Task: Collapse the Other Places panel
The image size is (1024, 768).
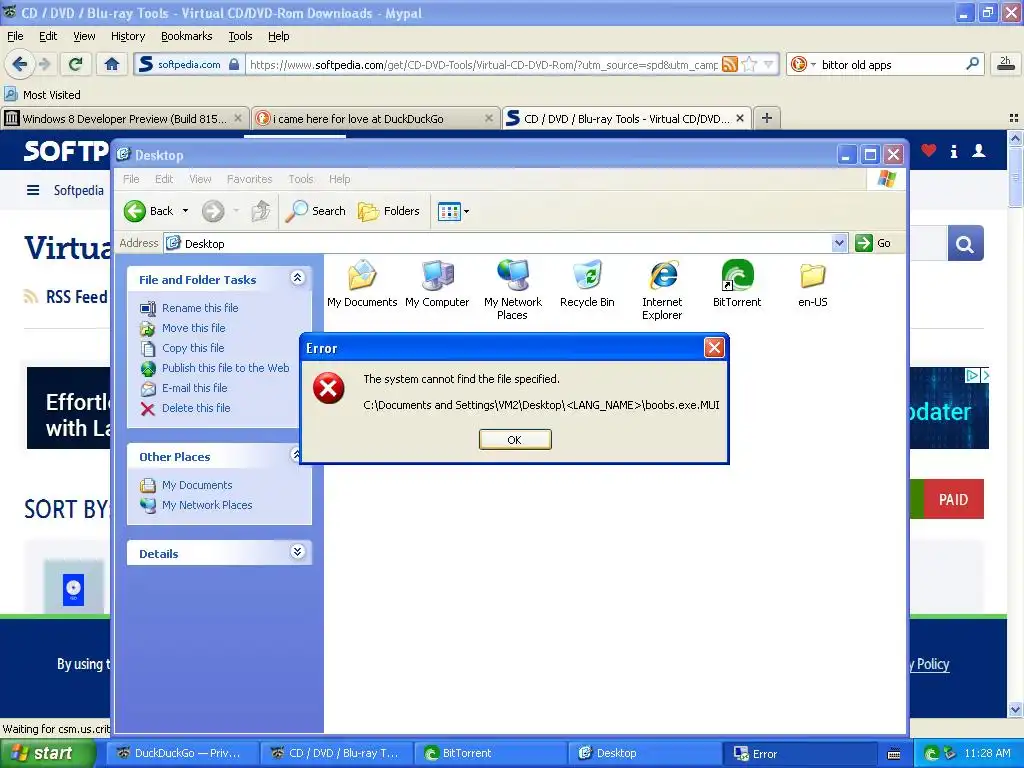Action: (x=297, y=455)
